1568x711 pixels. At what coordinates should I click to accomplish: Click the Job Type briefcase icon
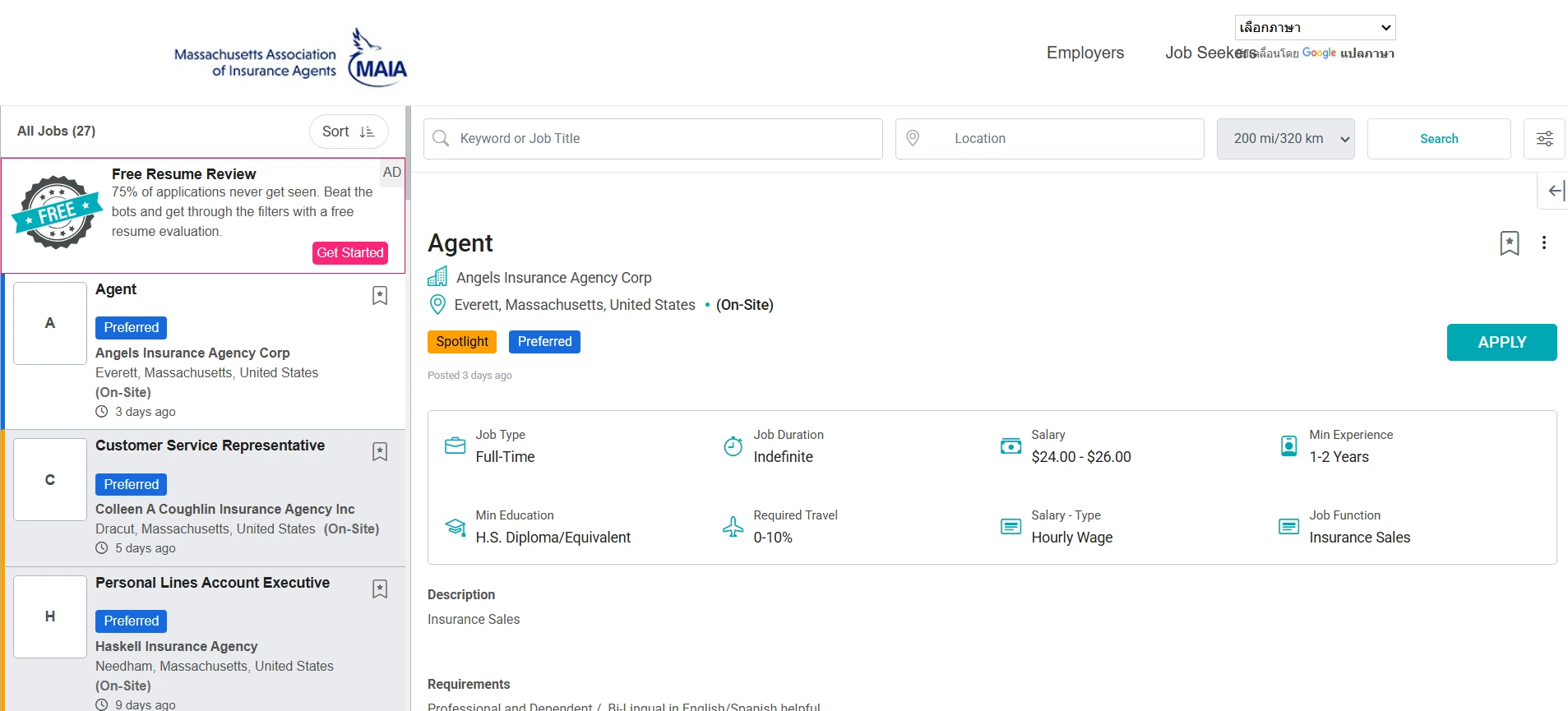(x=455, y=446)
